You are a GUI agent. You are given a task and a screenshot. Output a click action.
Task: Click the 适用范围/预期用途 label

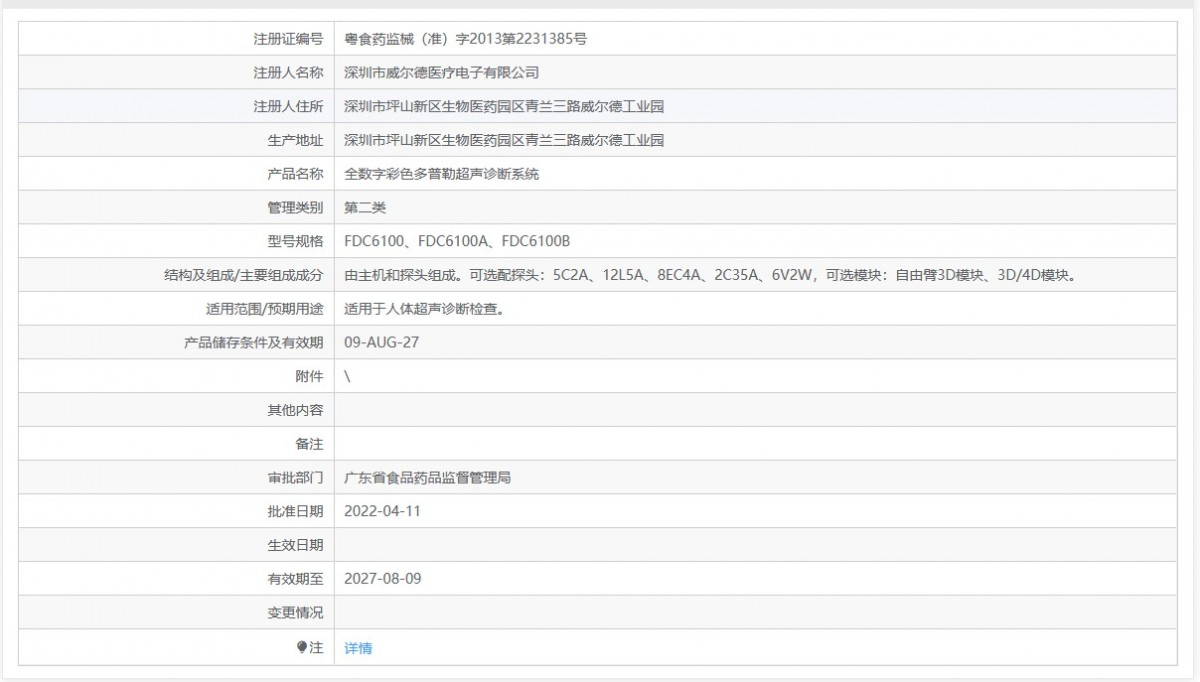coord(264,309)
